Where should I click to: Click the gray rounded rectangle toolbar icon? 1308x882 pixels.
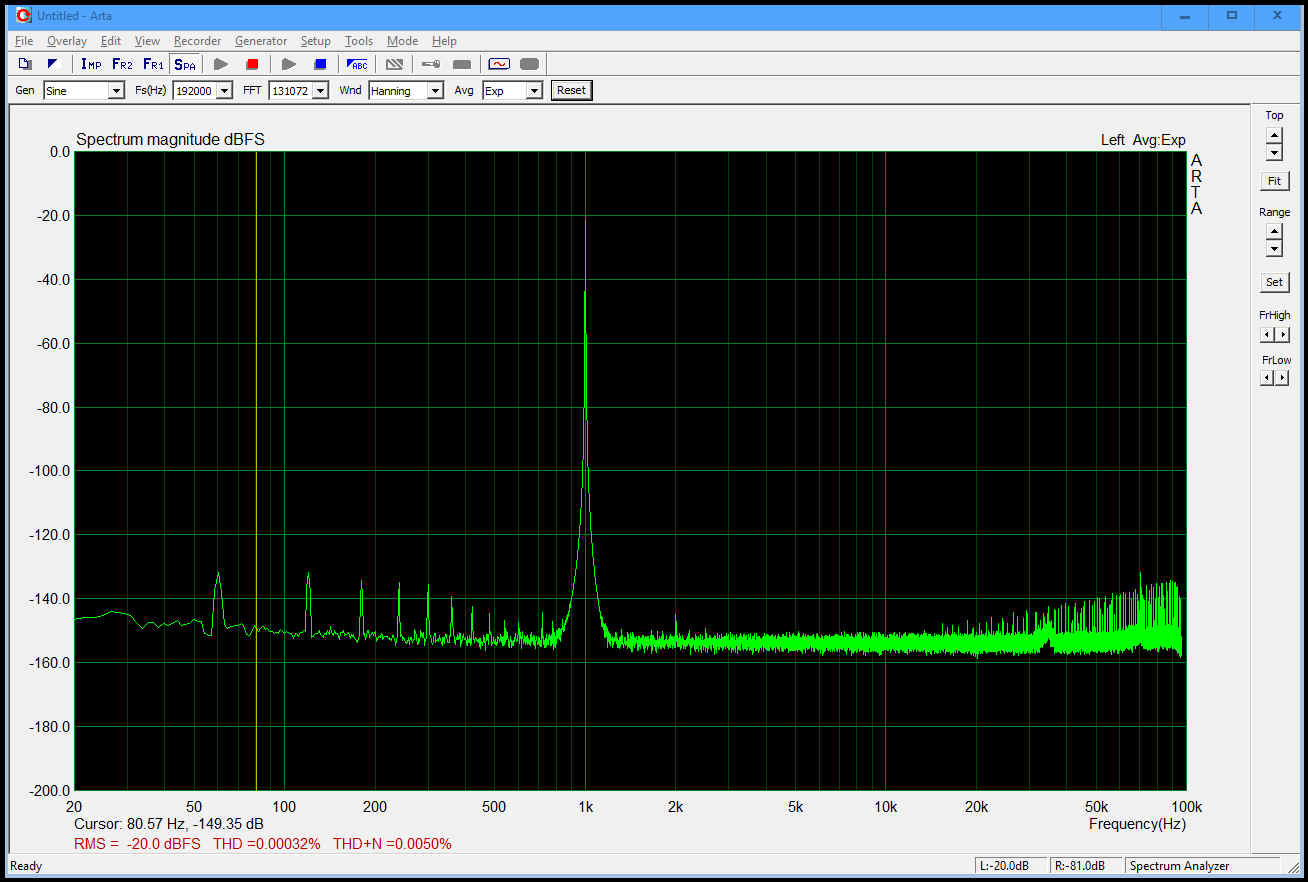click(x=529, y=64)
